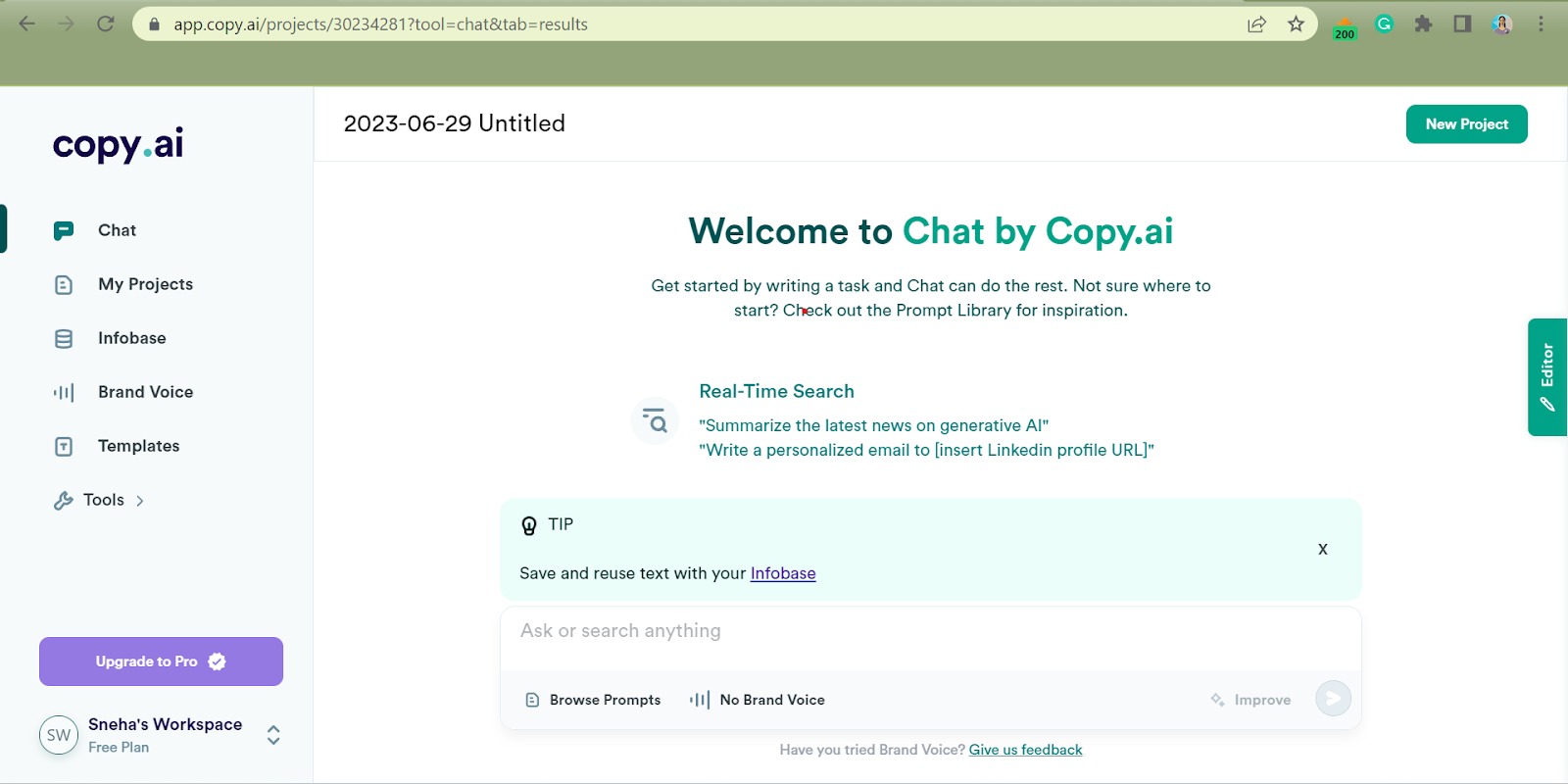Toggle the browser side panel icon
The width and height of the screenshot is (1568, 784).
pyautogui.click(x=1462, y=24)
